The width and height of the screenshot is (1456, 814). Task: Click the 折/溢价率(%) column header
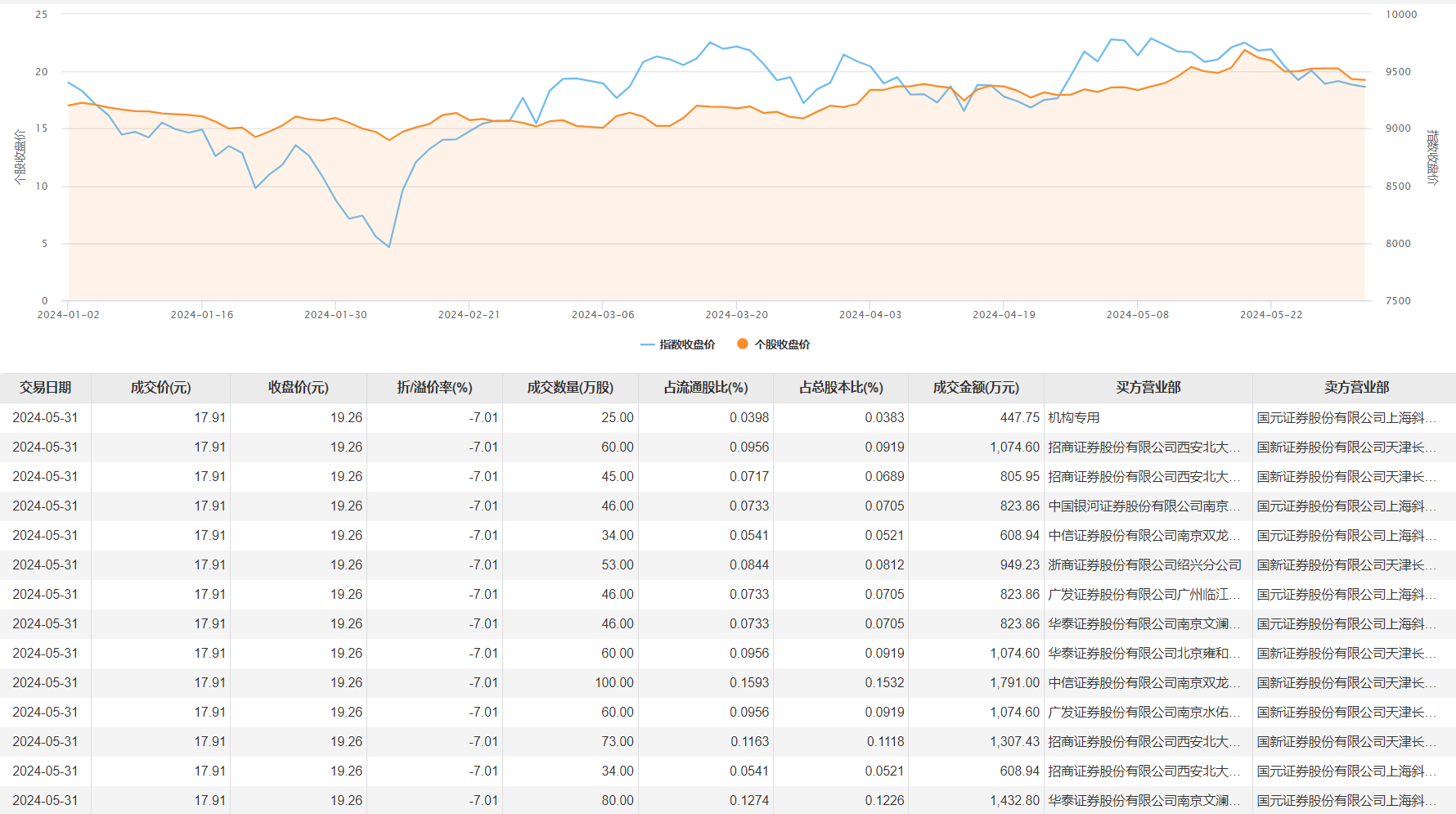(434, 388)
